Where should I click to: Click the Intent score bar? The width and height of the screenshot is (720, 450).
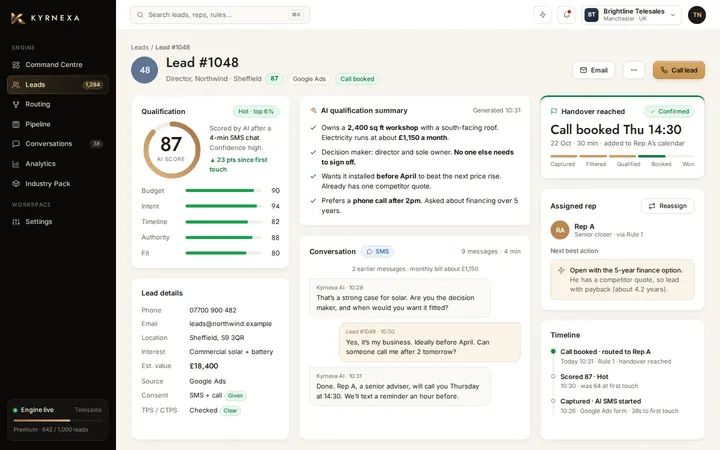point(223,206)
